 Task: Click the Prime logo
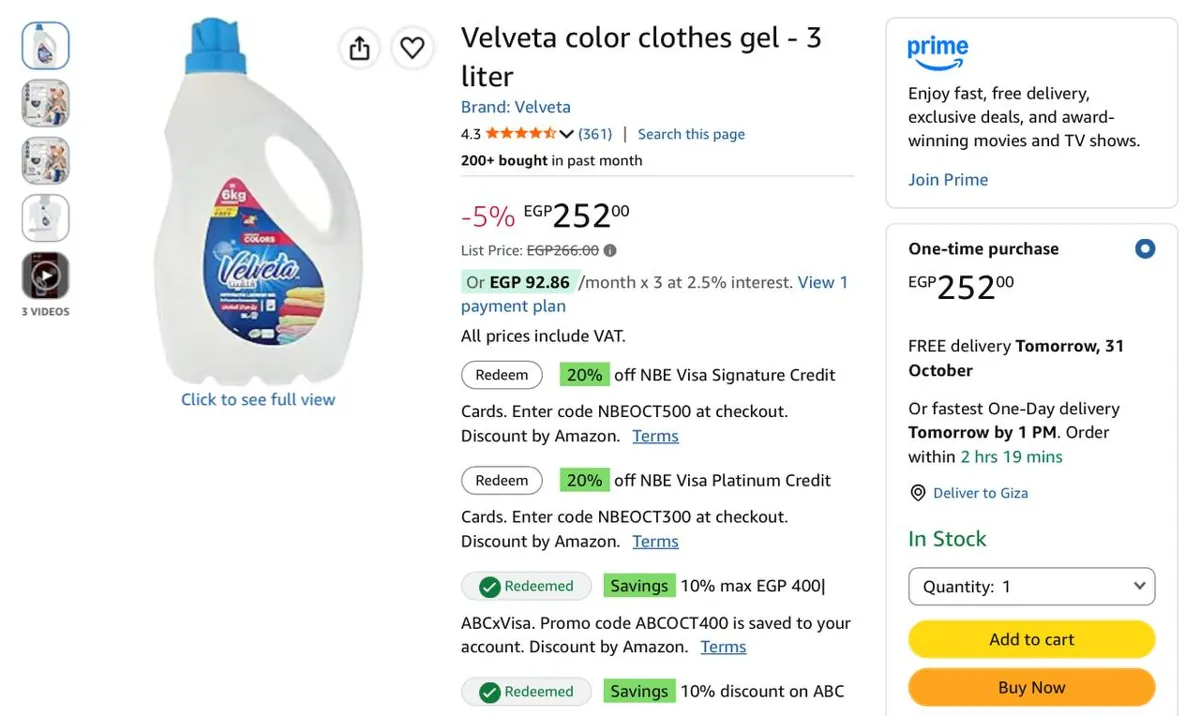click(x=937, y=53)
